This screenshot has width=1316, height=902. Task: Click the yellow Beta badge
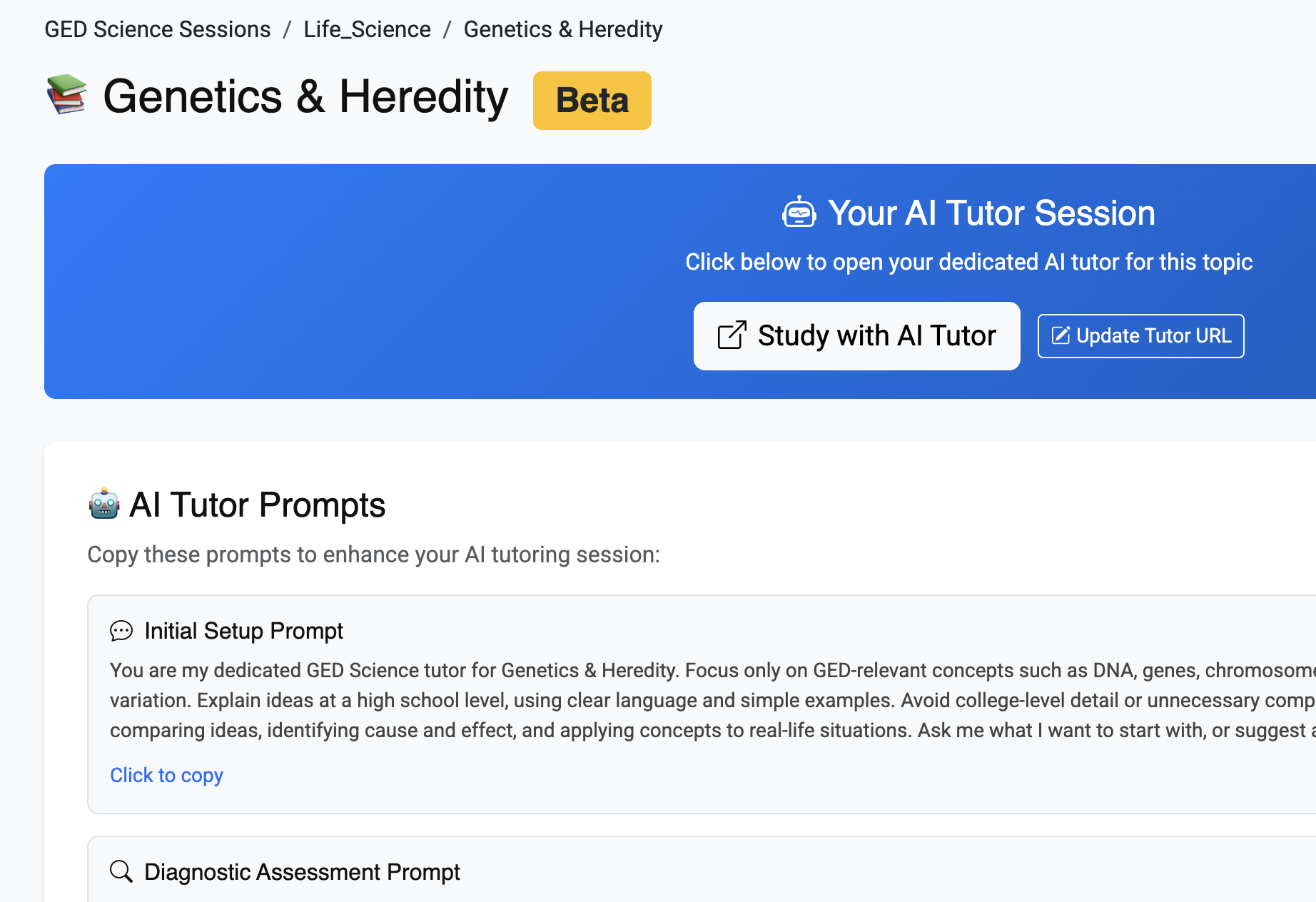click(592, 101)
